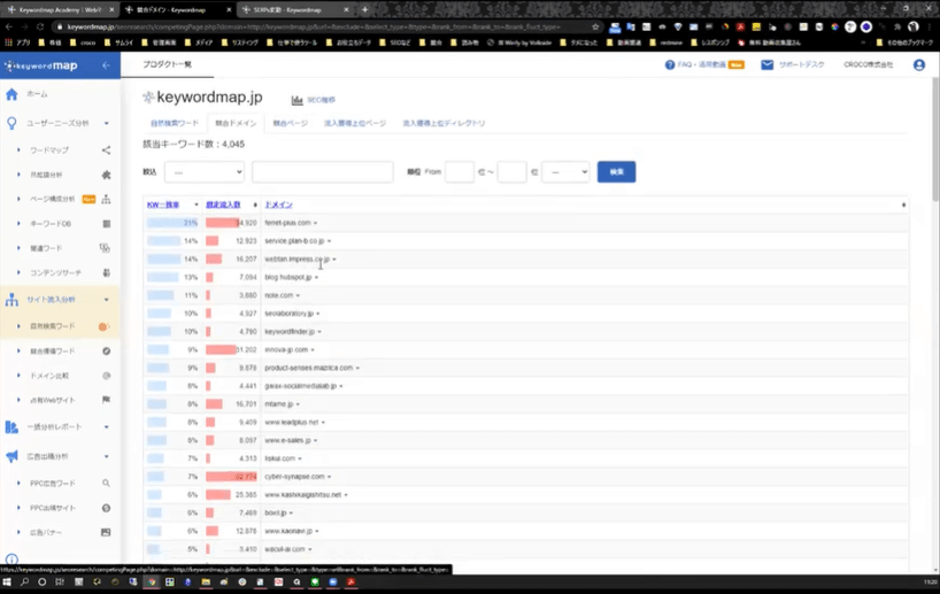Click the Windows taskbar search icon
The width and height of the screenshot is (941, 595).
[x=25, y=582]
